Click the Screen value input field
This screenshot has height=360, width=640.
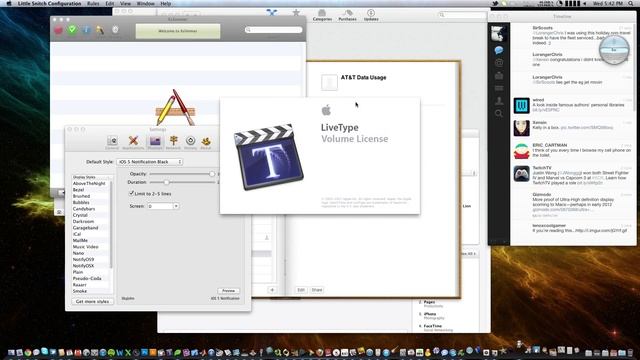160,206
